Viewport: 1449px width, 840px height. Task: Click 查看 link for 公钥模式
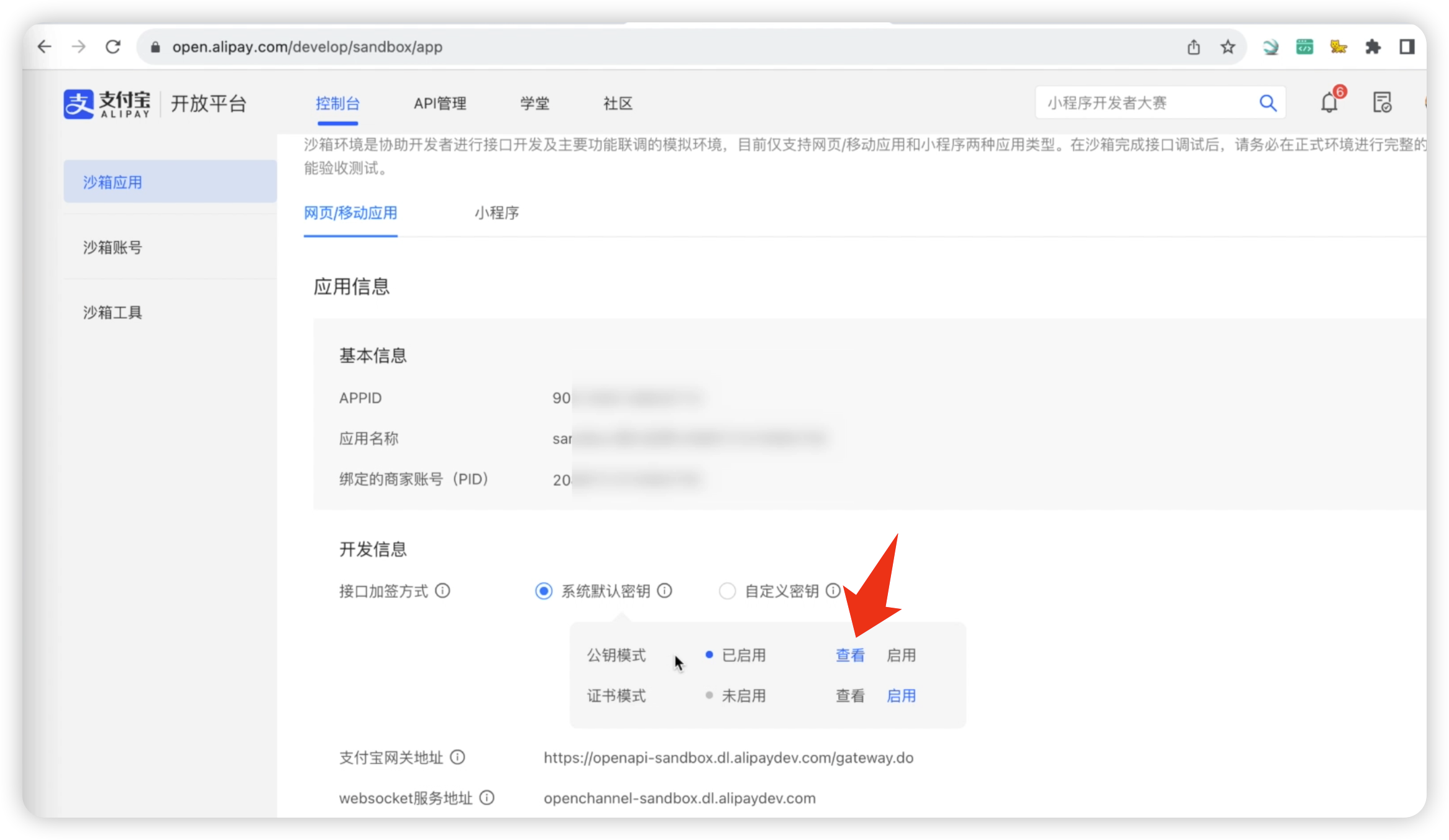(x=849, y=655)
